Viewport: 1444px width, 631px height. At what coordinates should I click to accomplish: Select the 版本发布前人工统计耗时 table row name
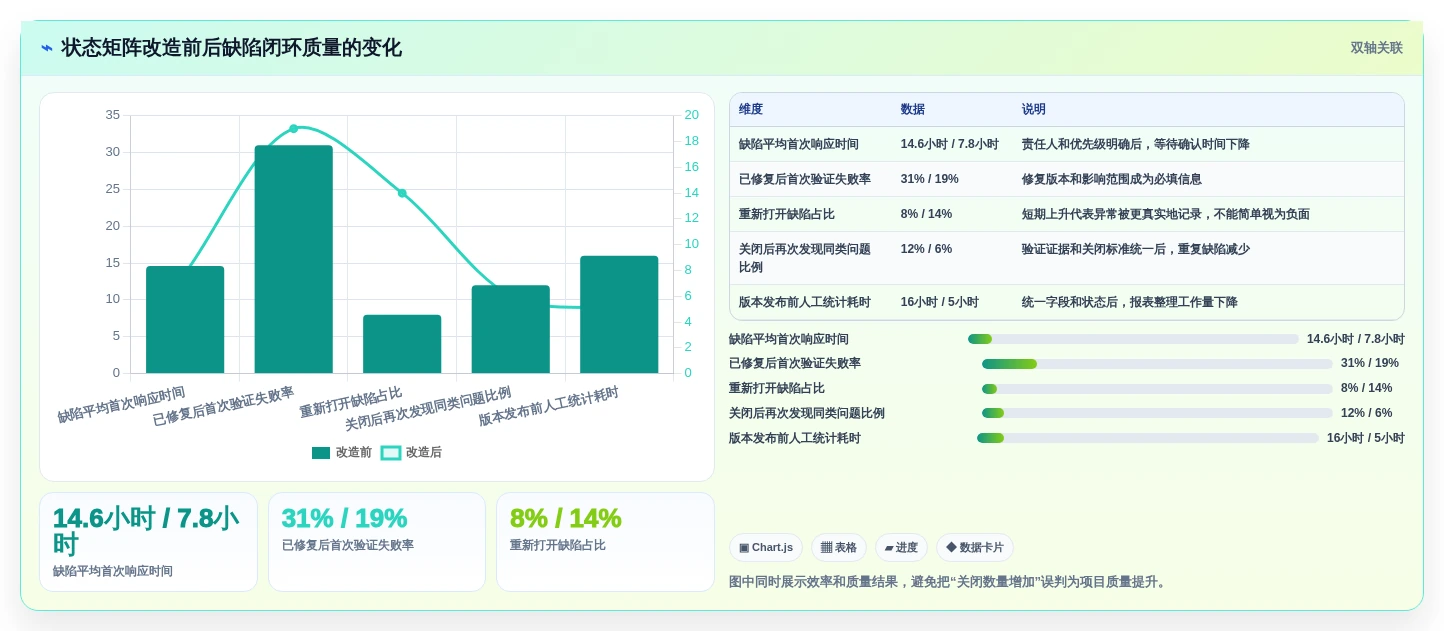[805, 303]
